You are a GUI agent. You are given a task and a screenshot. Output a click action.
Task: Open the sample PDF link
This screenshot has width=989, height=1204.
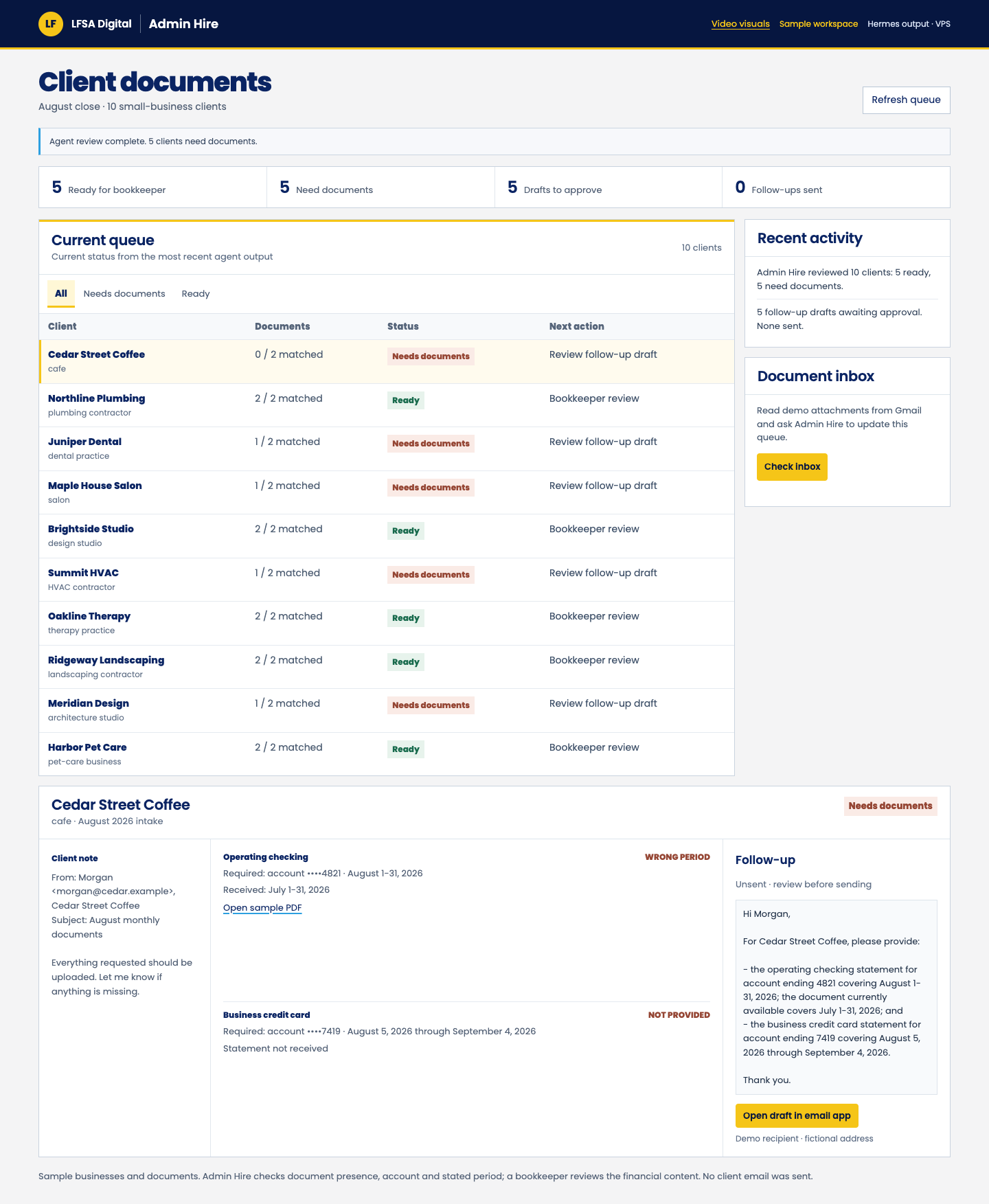(262, 908)
